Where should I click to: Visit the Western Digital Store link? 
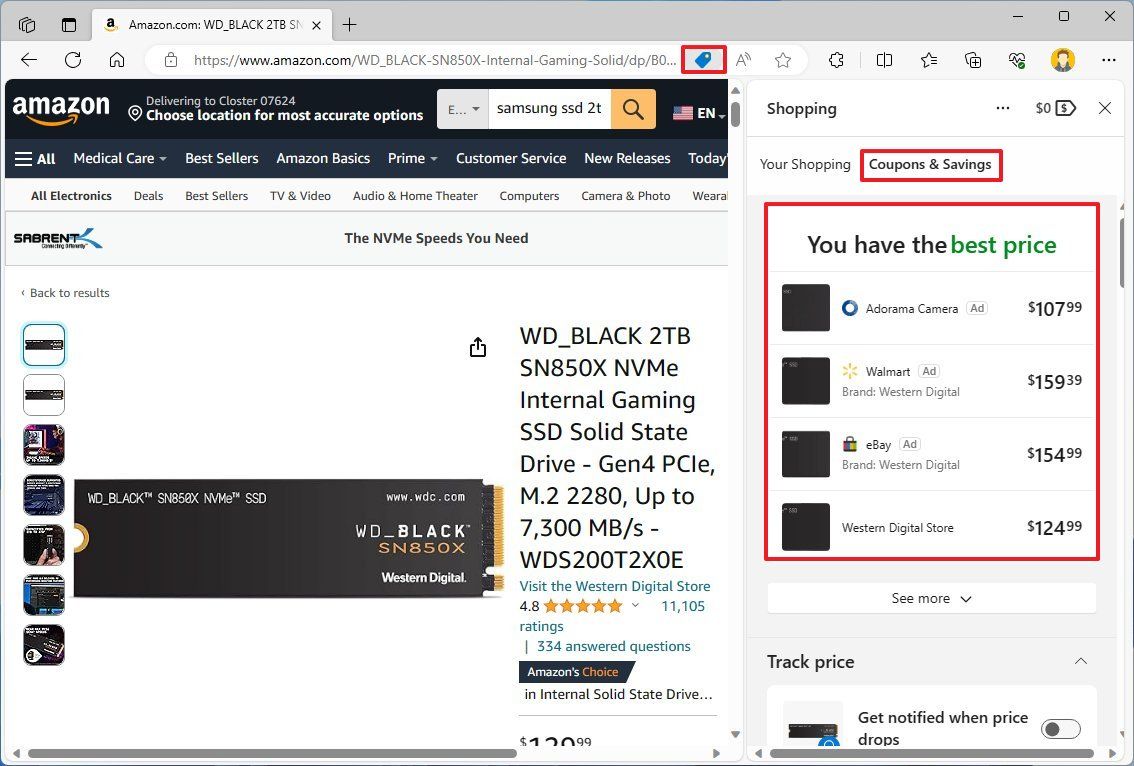(x=615, y=586)
